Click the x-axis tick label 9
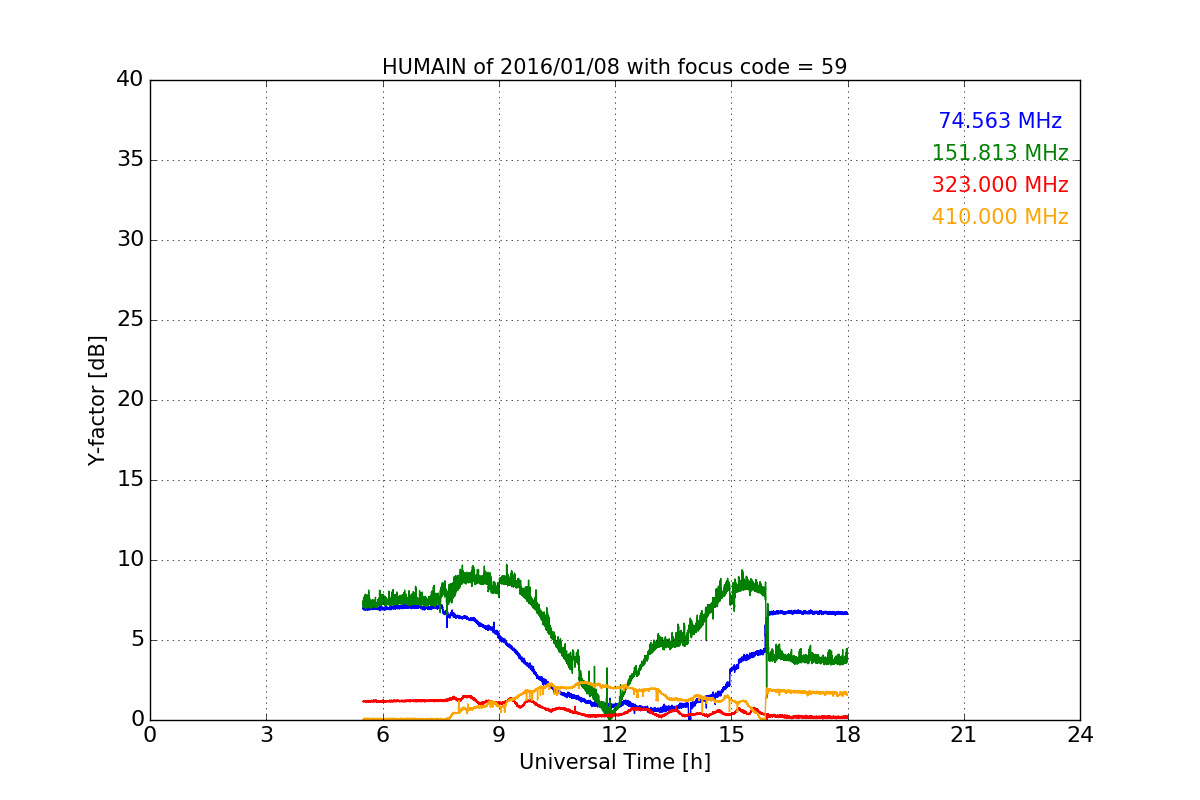 499,735
